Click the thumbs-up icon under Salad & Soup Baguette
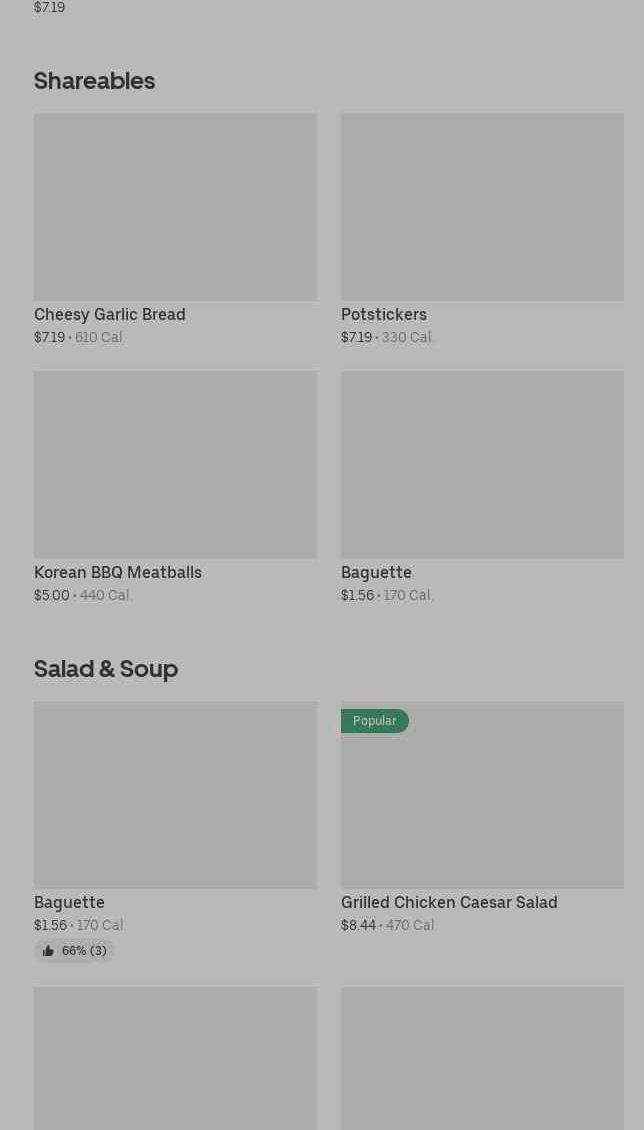This screenshot has height=1130, width=644. point(48,951)
